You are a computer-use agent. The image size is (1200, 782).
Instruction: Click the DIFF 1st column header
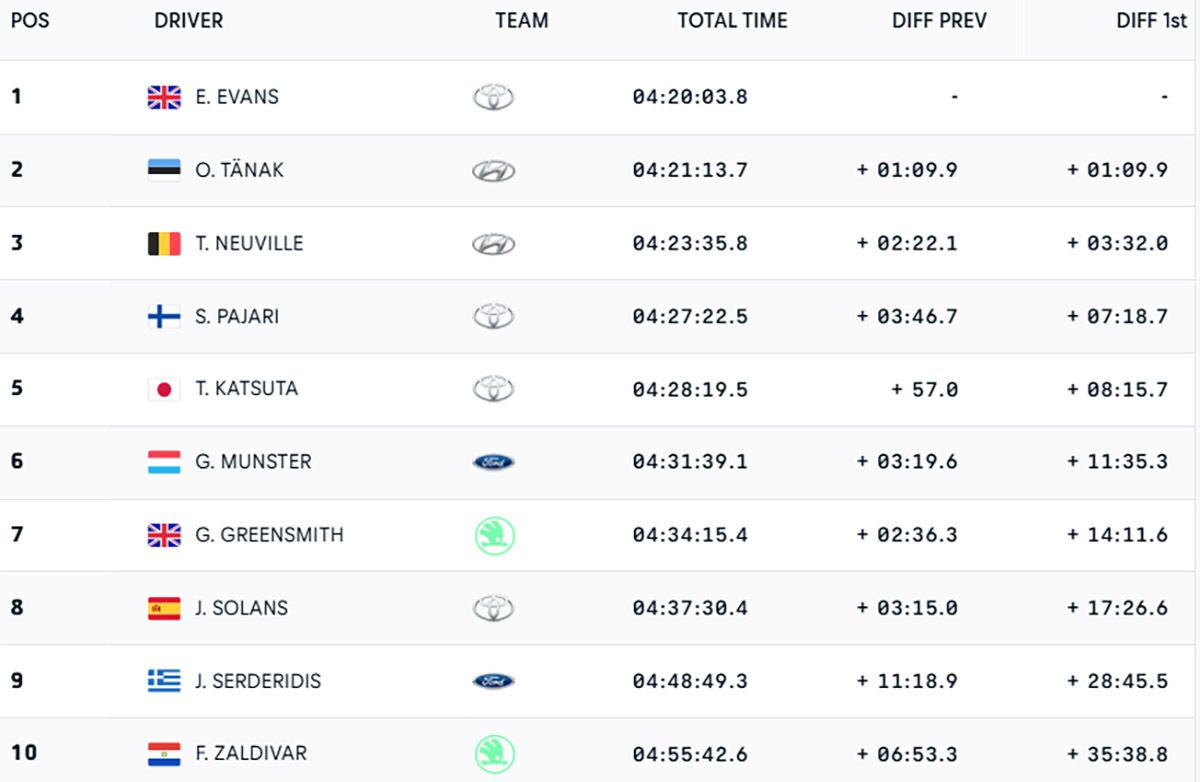point(1151,21)
